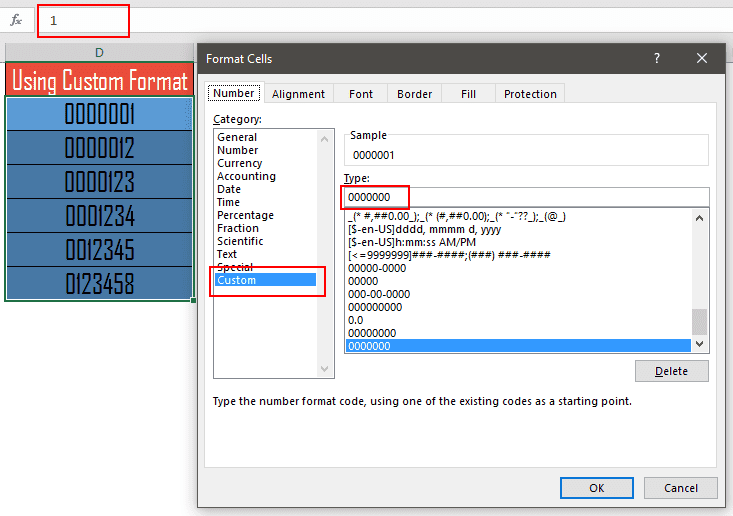The image size is (733, 516).
Task: Select the 00000-0000 format code
Action: 376,268
